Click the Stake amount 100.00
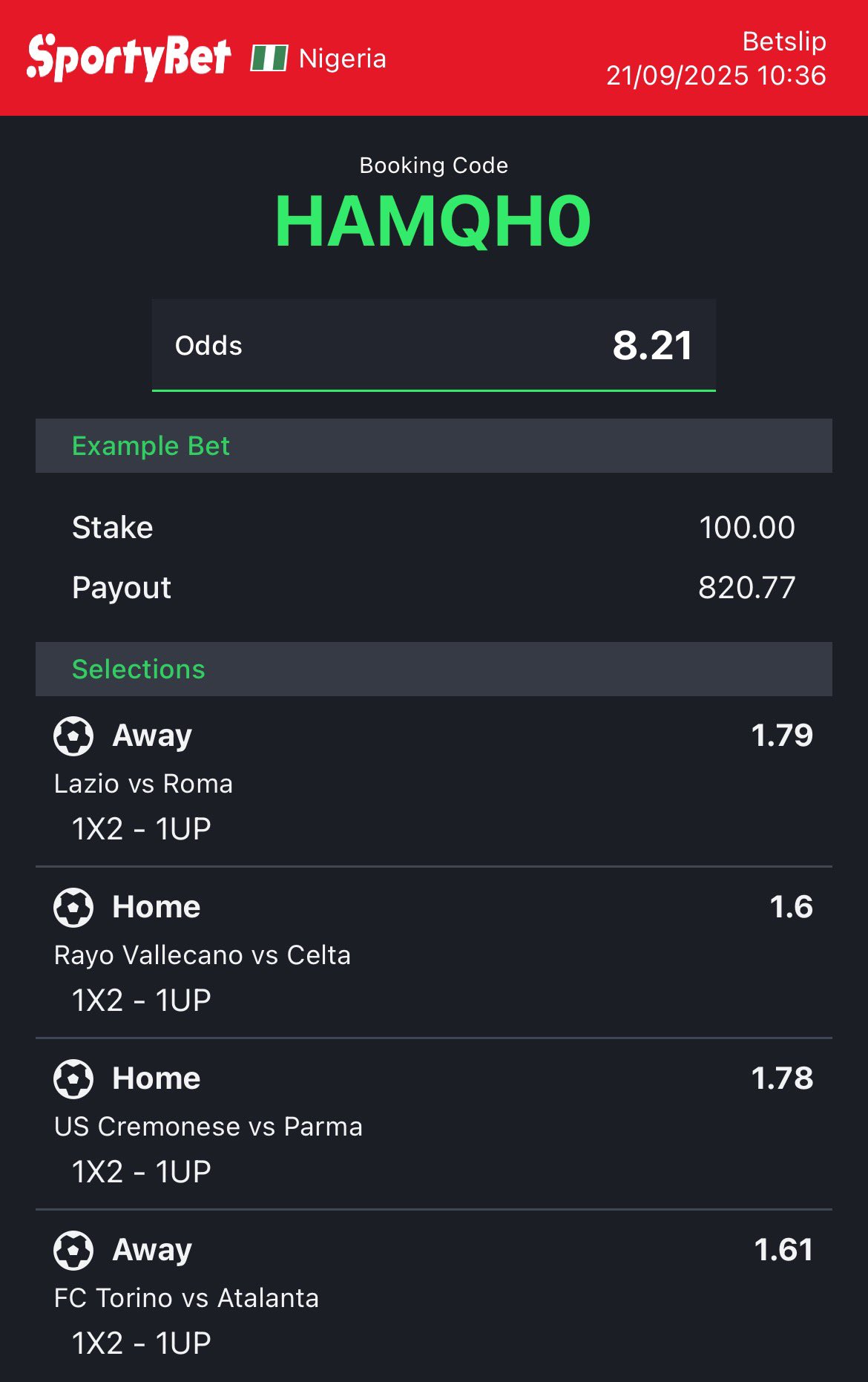The image size is (868, 1382). [x=746, y=528]
